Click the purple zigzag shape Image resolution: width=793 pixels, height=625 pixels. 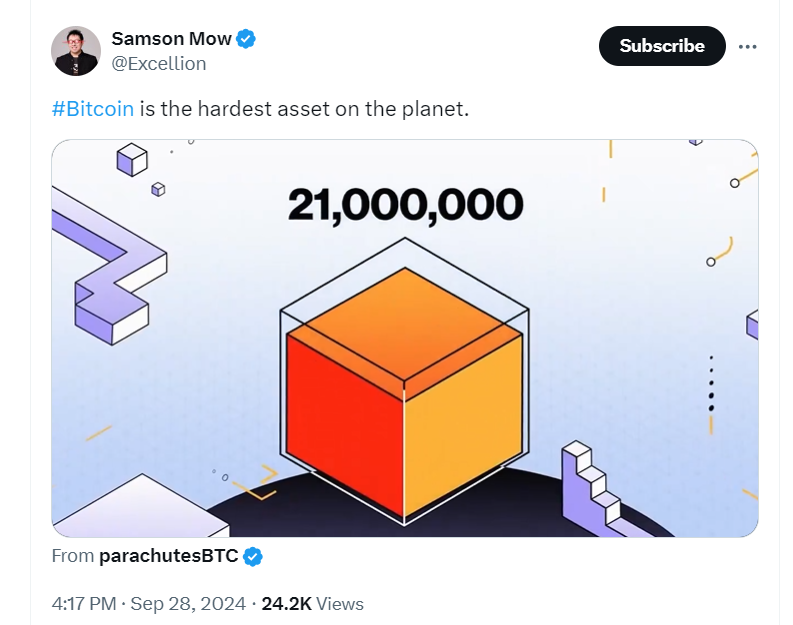[109, 266]
